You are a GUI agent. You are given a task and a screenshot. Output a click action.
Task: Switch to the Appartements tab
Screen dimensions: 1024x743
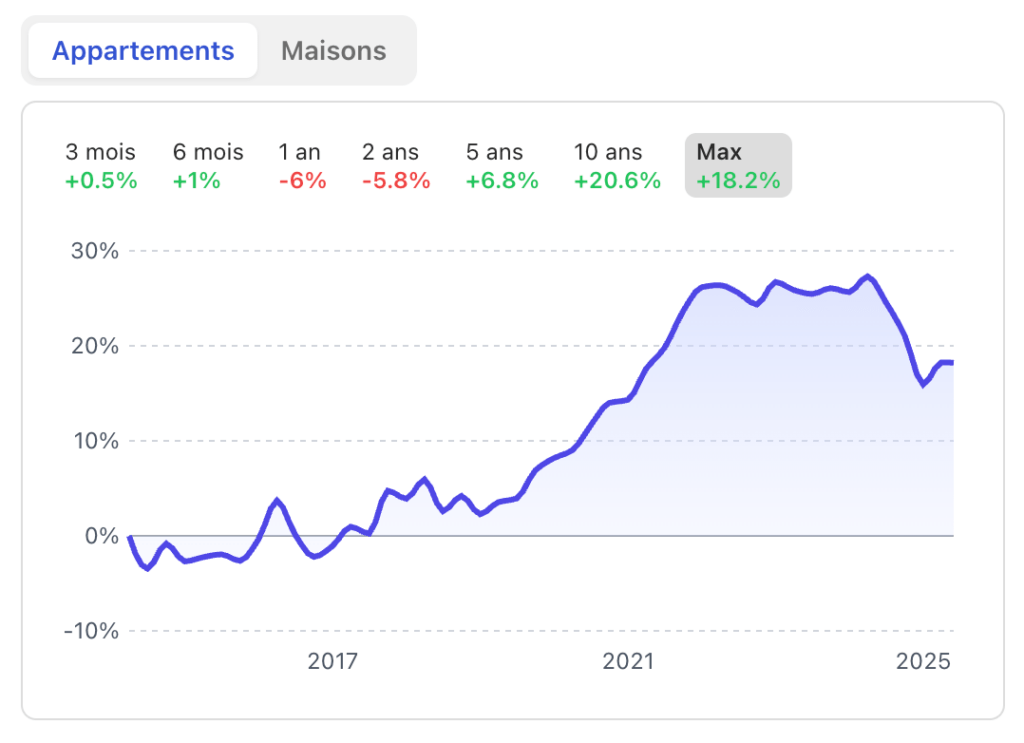click(143, 51)
